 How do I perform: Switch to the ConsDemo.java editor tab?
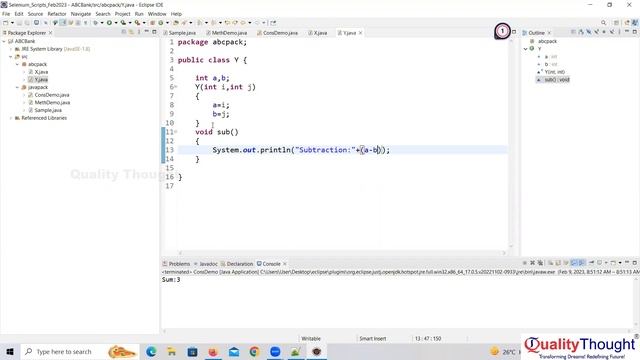tap(278, 33)
